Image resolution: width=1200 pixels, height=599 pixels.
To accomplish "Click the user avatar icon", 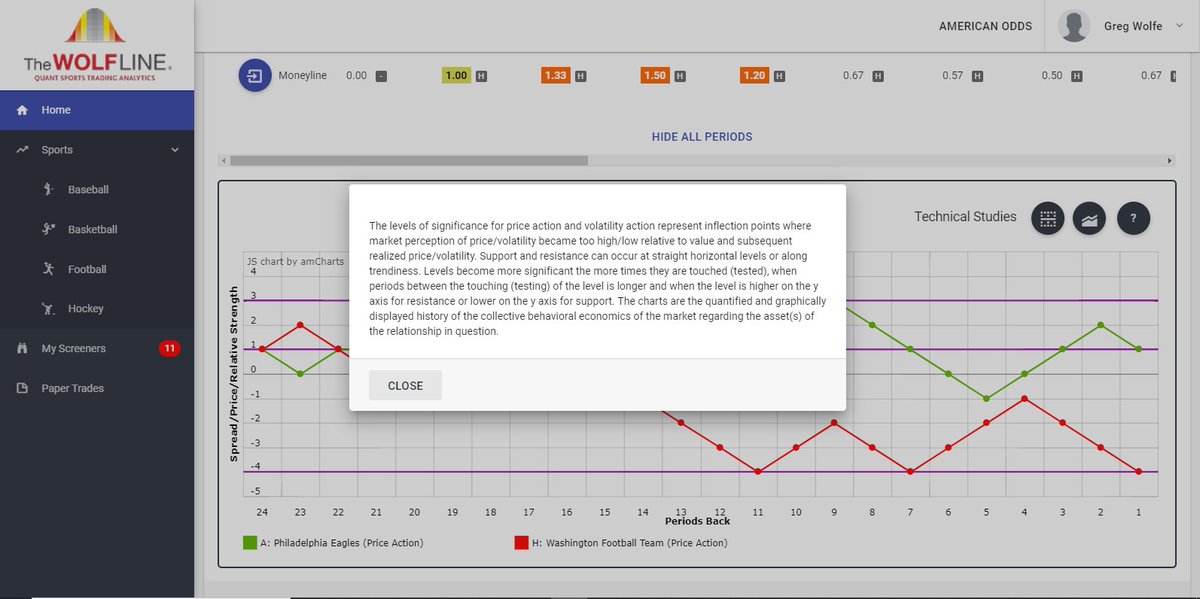I will (1074, 26).
